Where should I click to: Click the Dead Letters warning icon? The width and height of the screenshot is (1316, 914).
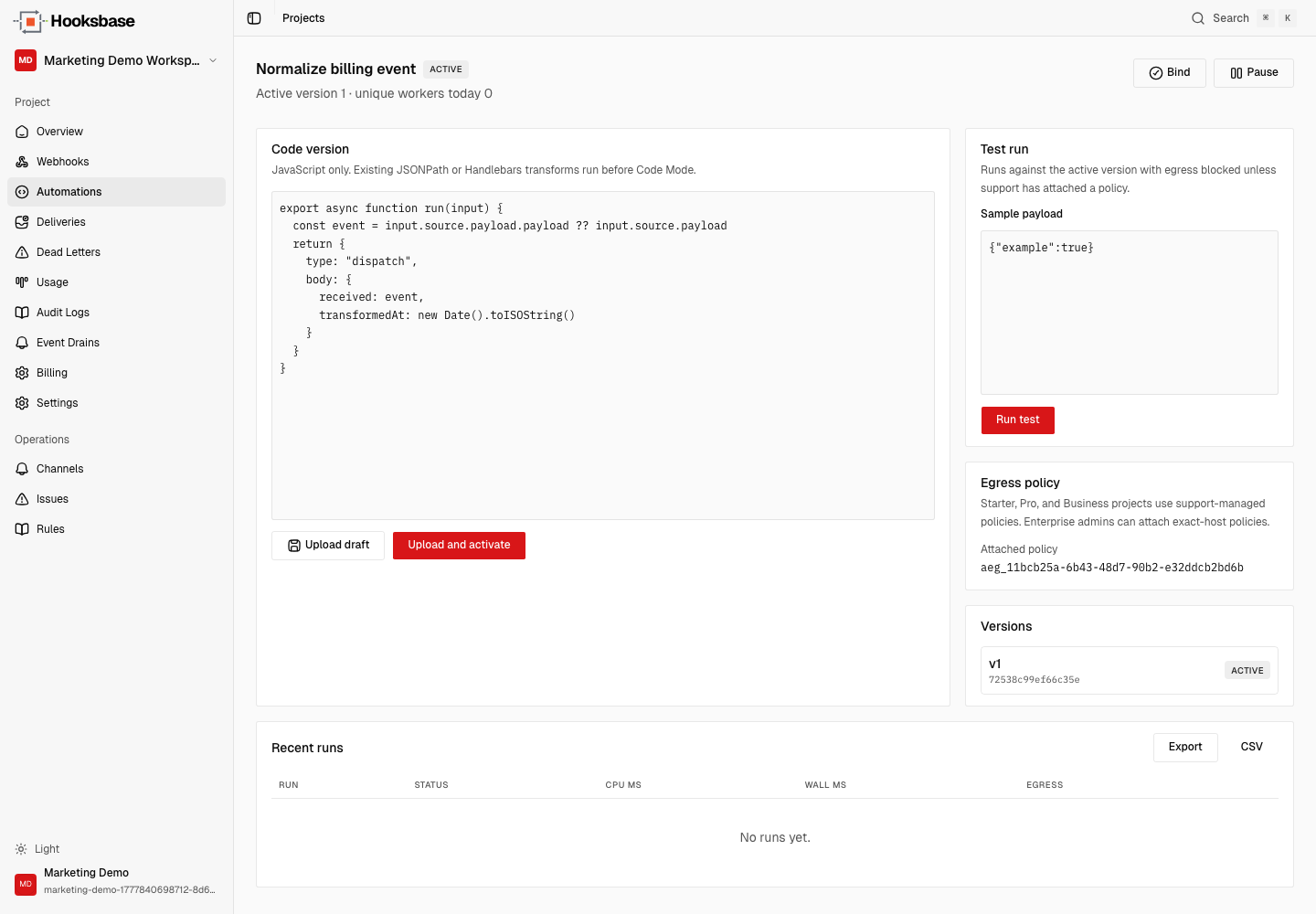[x=22, y=252]
